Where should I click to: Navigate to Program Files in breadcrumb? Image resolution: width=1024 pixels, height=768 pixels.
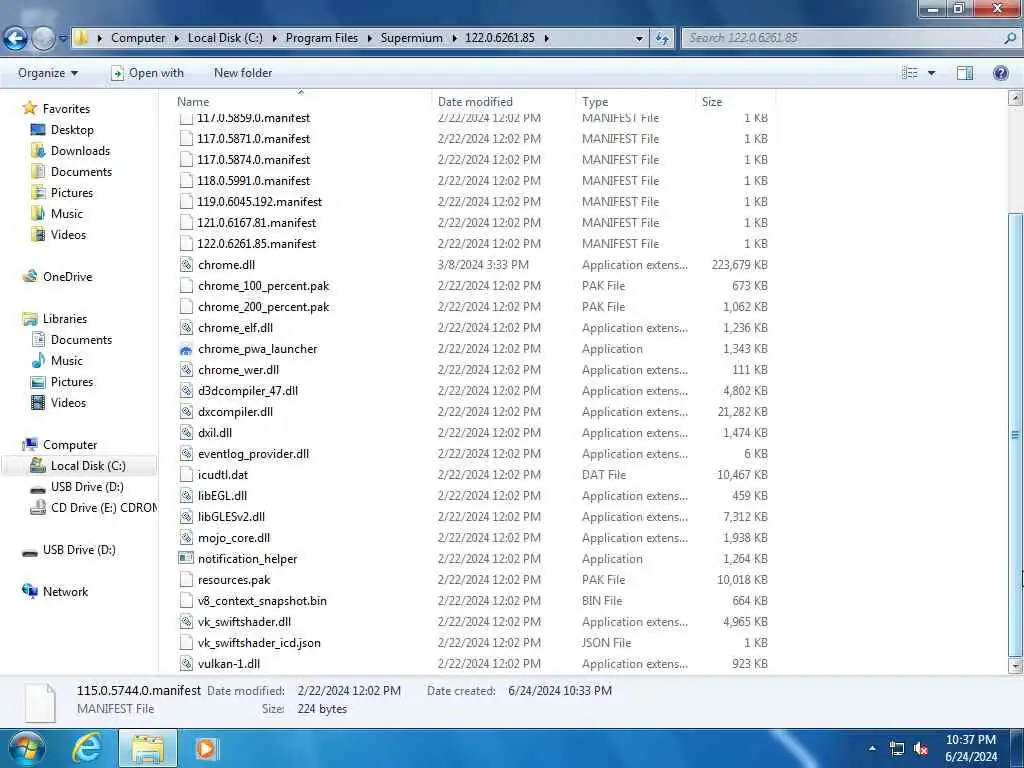point(322,38)
